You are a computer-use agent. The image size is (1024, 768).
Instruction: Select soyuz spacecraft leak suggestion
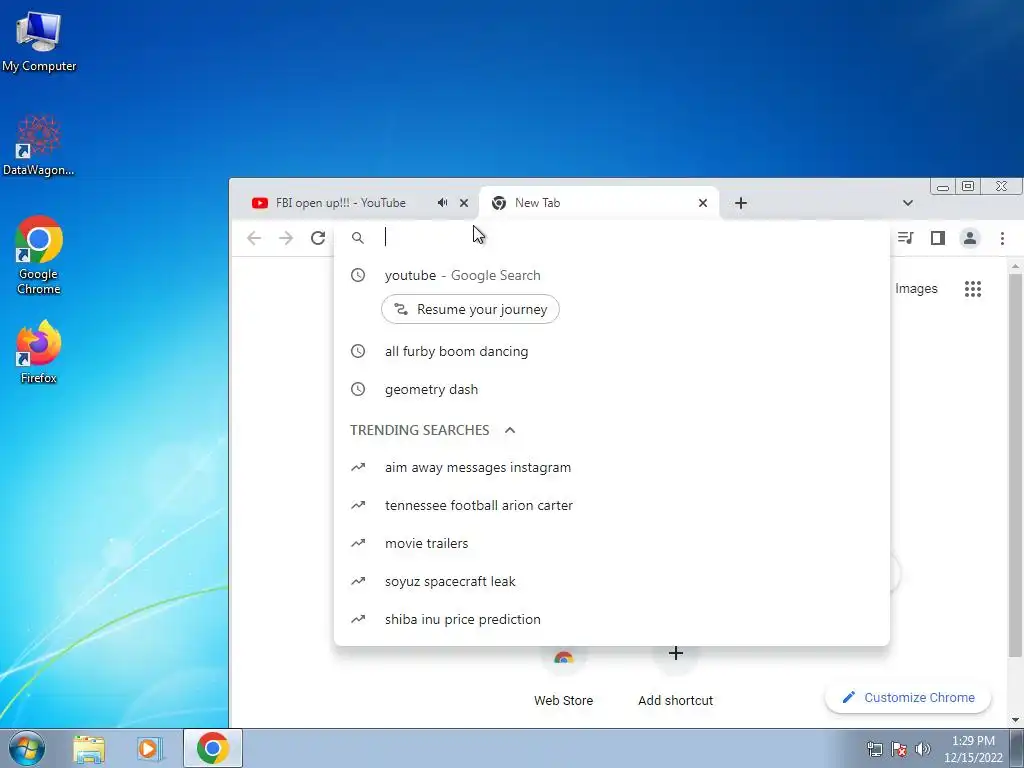pyautogui.click(x=612, y=581)
